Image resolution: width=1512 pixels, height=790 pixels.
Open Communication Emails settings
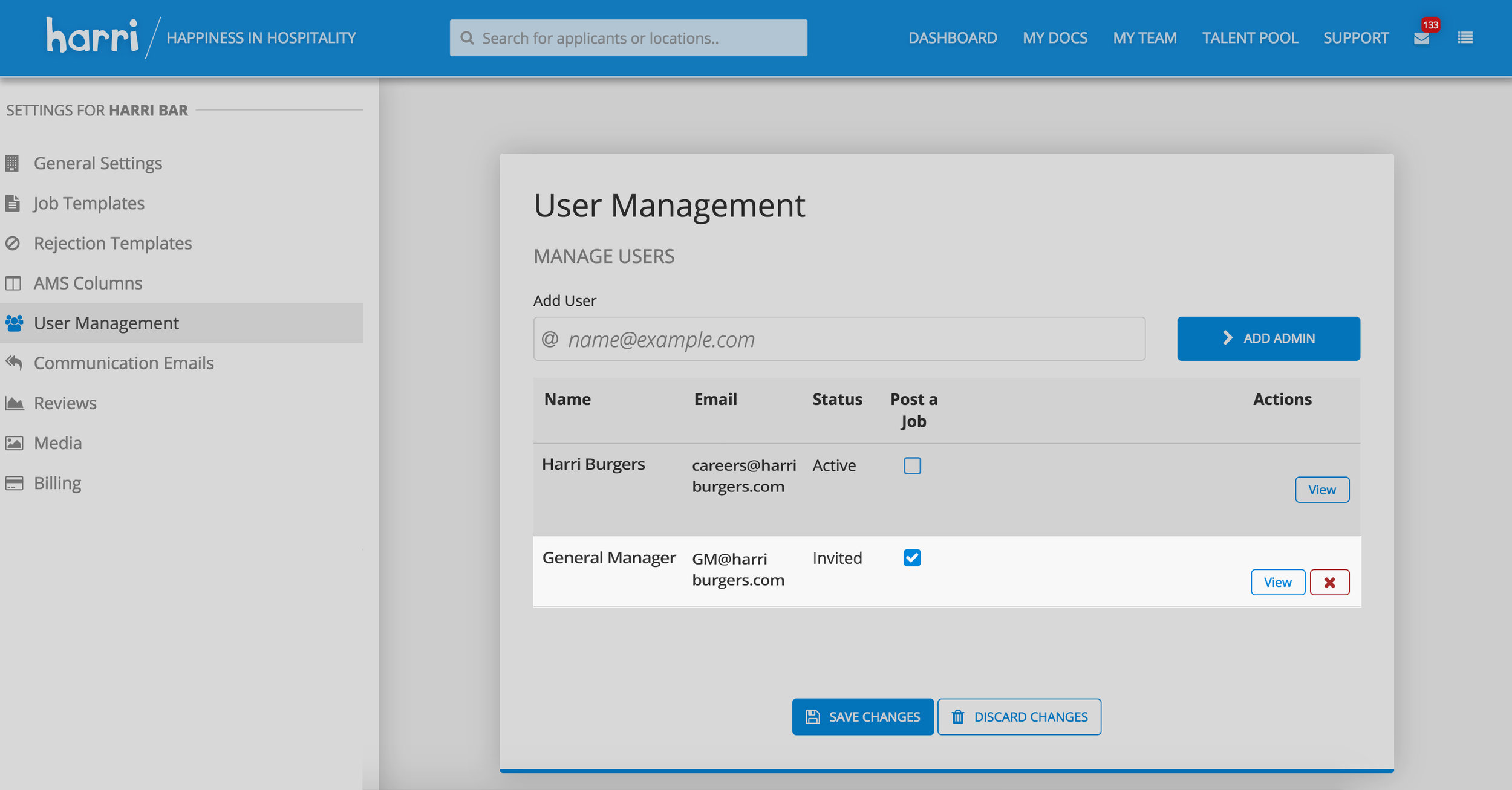pos(123,363)
